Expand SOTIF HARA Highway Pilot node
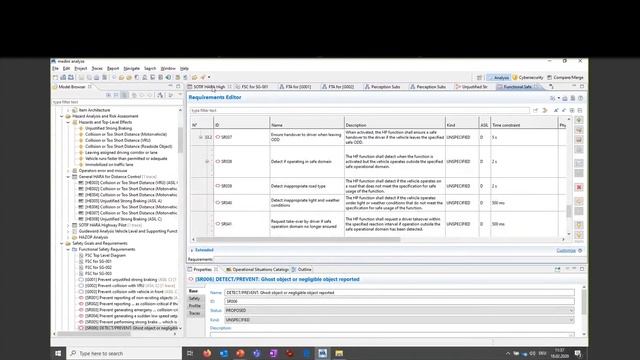Image resolution: width=640 pixels, height=360 pixels. (x=68, y=225)
